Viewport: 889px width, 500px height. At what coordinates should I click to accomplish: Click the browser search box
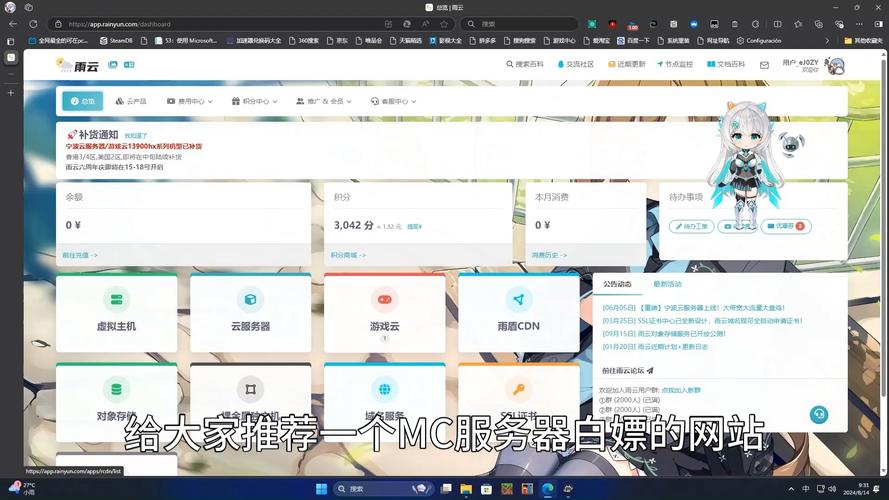tap(519, 24)
